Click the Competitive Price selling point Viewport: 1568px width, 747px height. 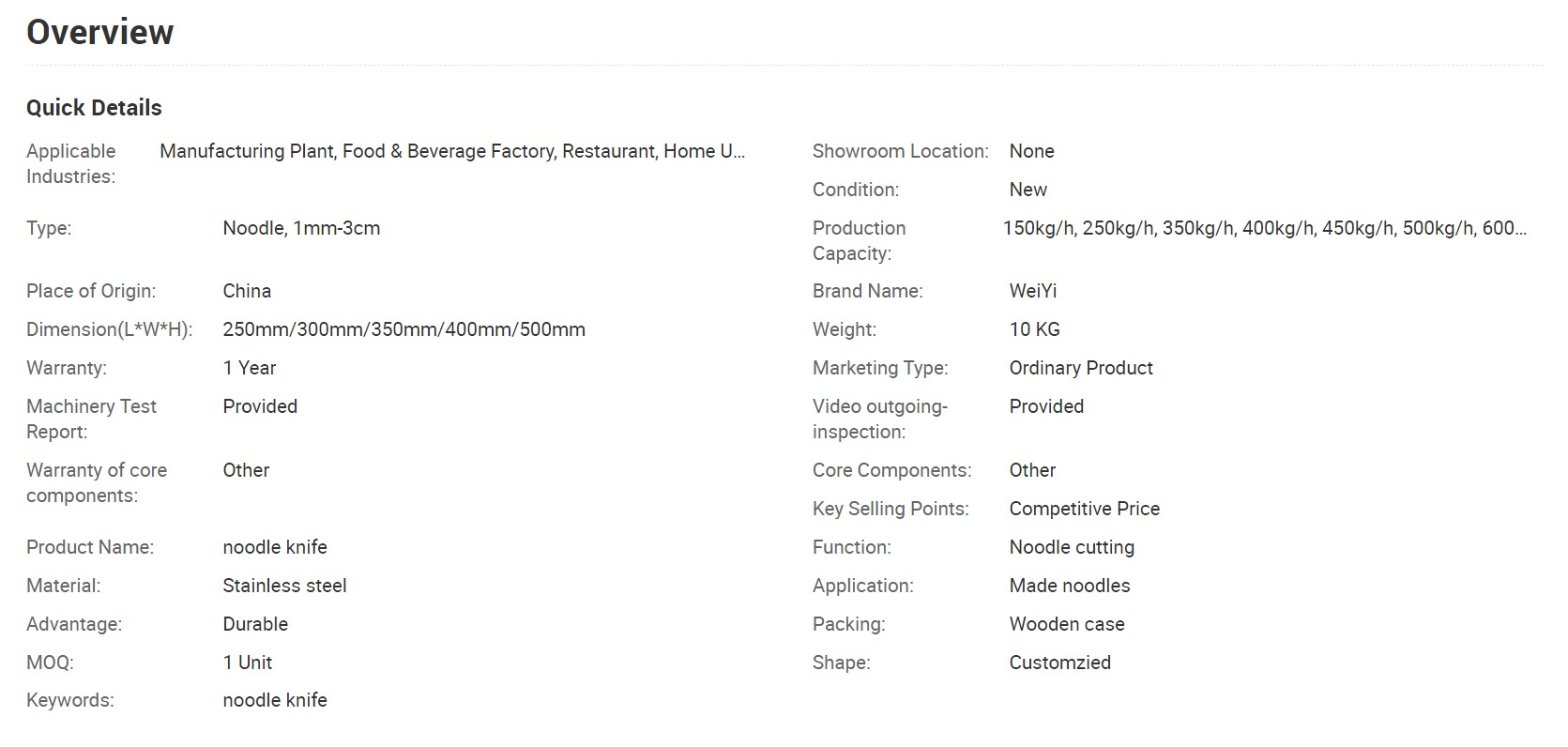pos(1084,509)
